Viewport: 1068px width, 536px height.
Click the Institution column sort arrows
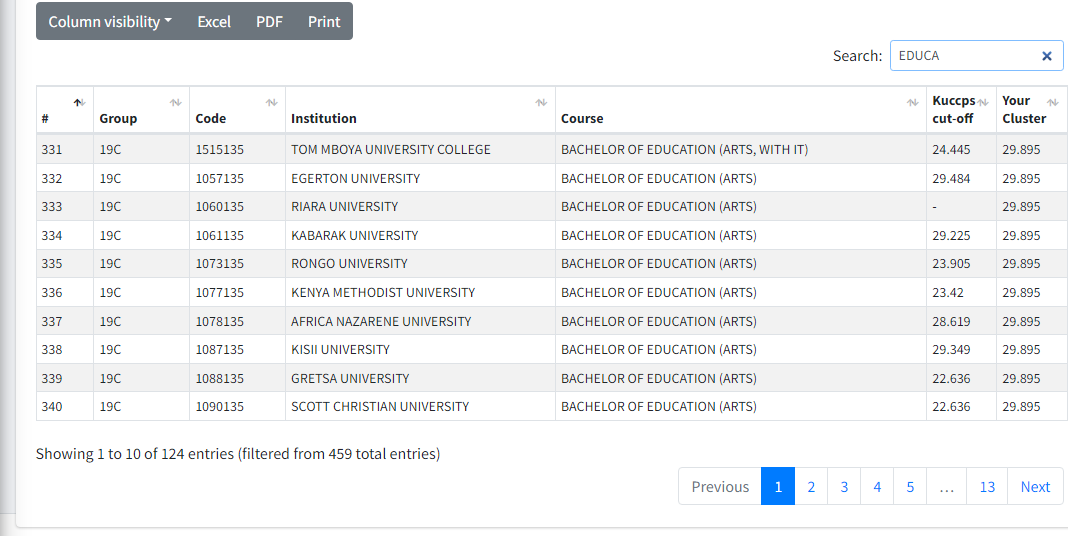click(541, 102)
